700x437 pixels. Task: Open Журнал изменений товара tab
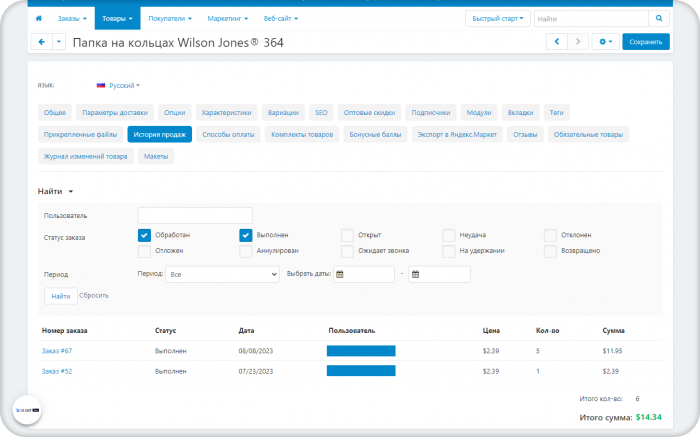click(x=86, y=156)
